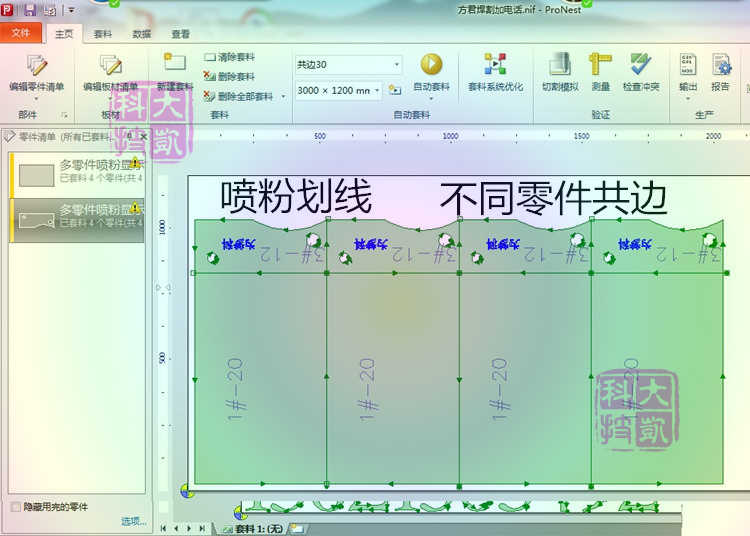This screenshot has width=750, height=536.
Task: Switch to the 查看 ribbon tab
Action: [x=180, y=34]
